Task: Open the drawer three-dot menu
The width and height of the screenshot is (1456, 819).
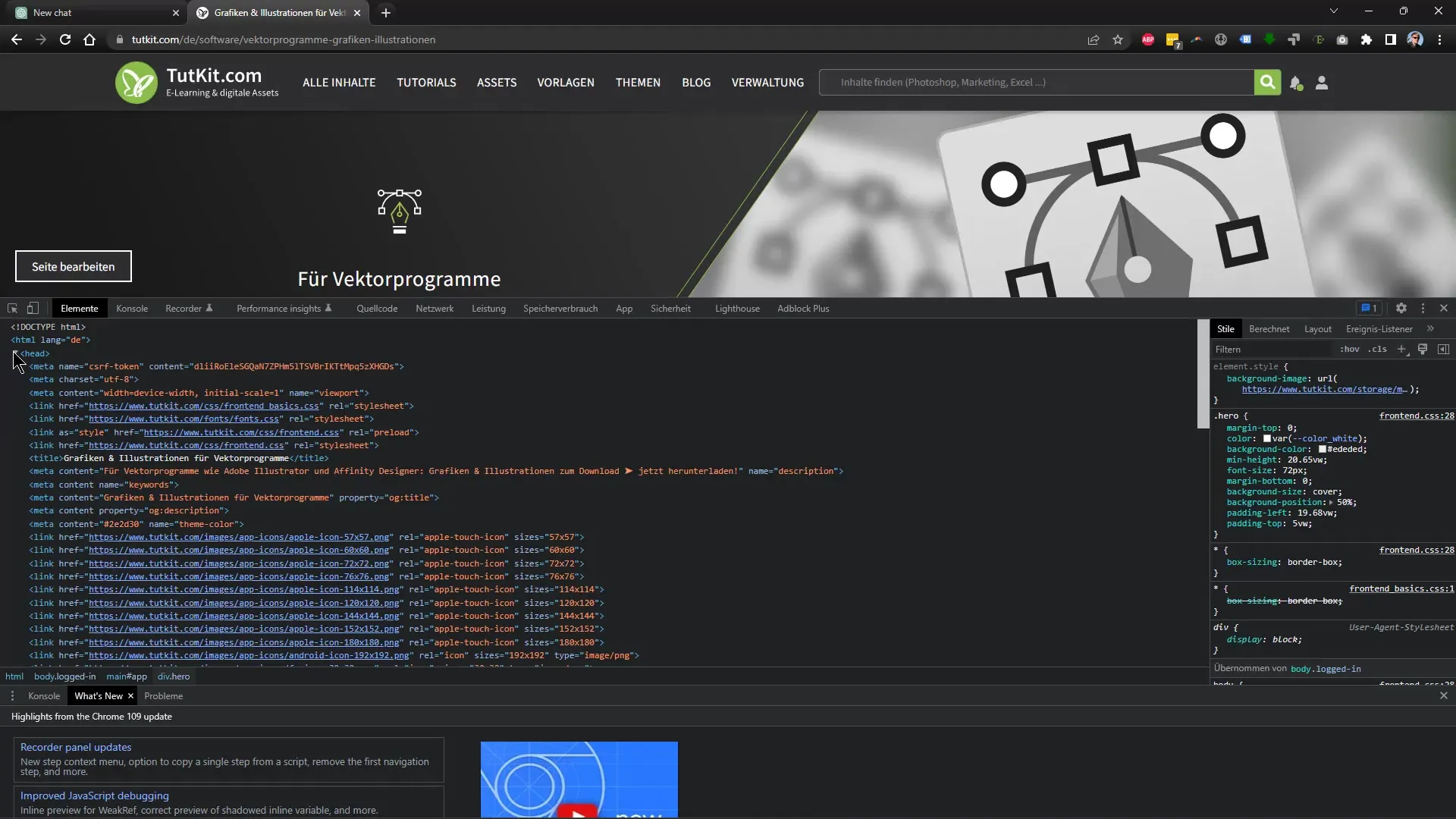Action: 12,696
